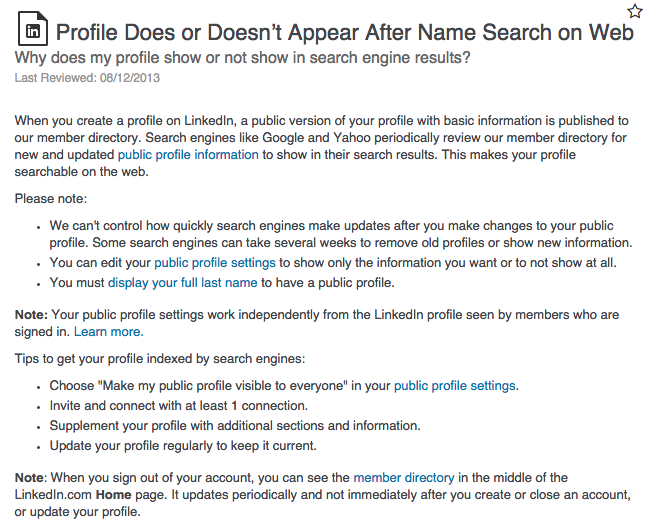Click the 'Please note:' text
This screenshot has height=528, width=647.
point(51,199)
